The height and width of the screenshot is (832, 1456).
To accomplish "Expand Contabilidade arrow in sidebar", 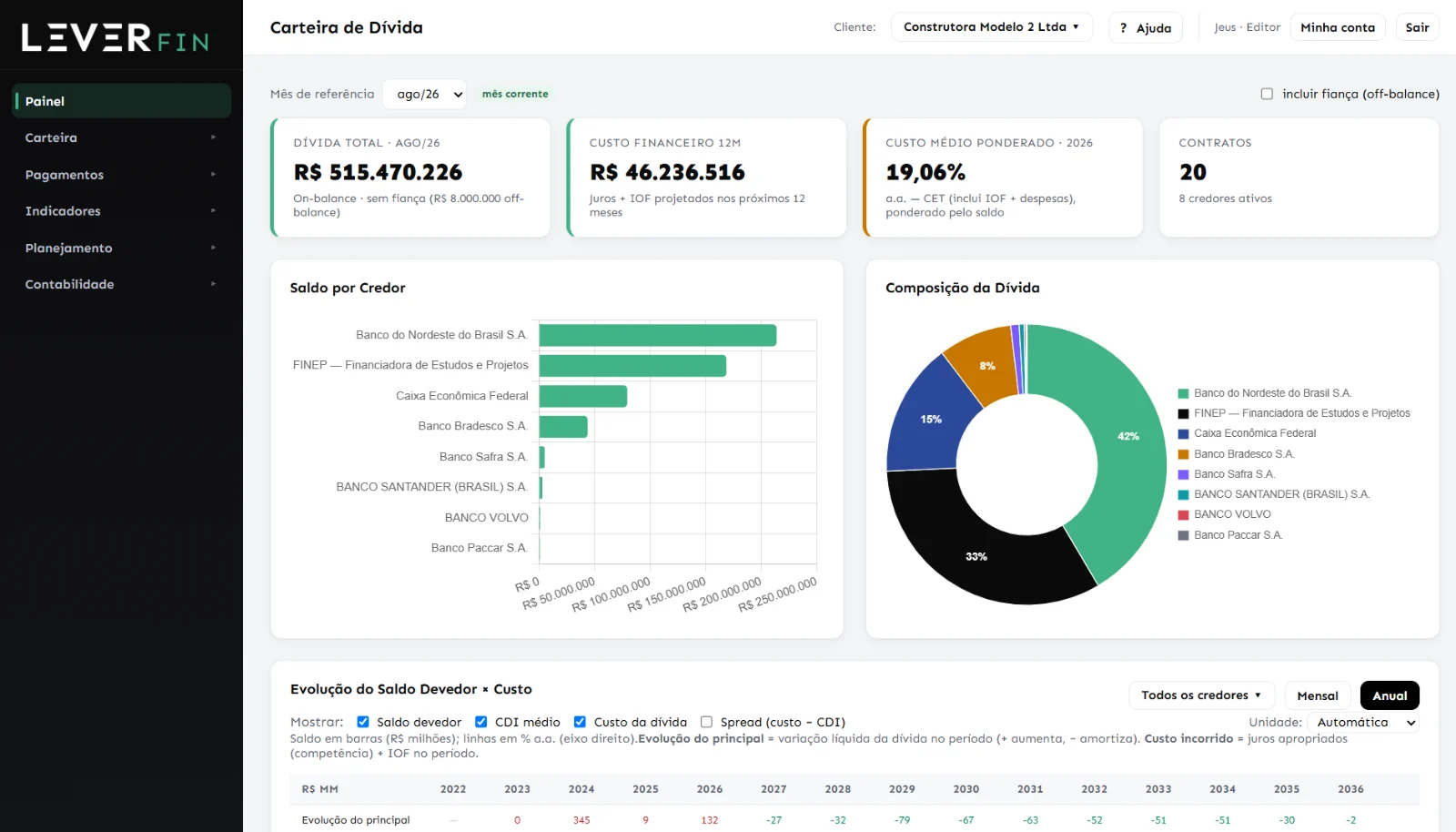I will tap(213, 284).
